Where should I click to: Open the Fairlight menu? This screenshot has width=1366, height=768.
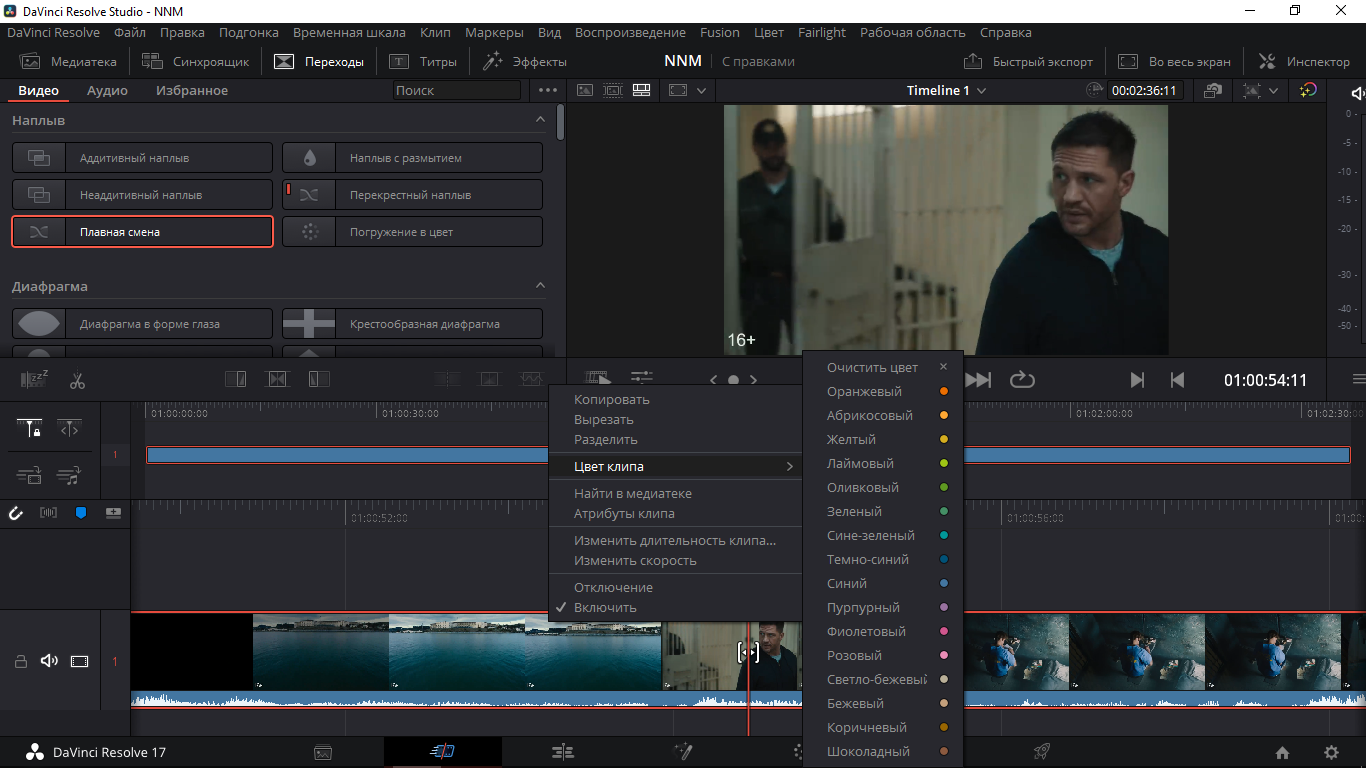822,32
